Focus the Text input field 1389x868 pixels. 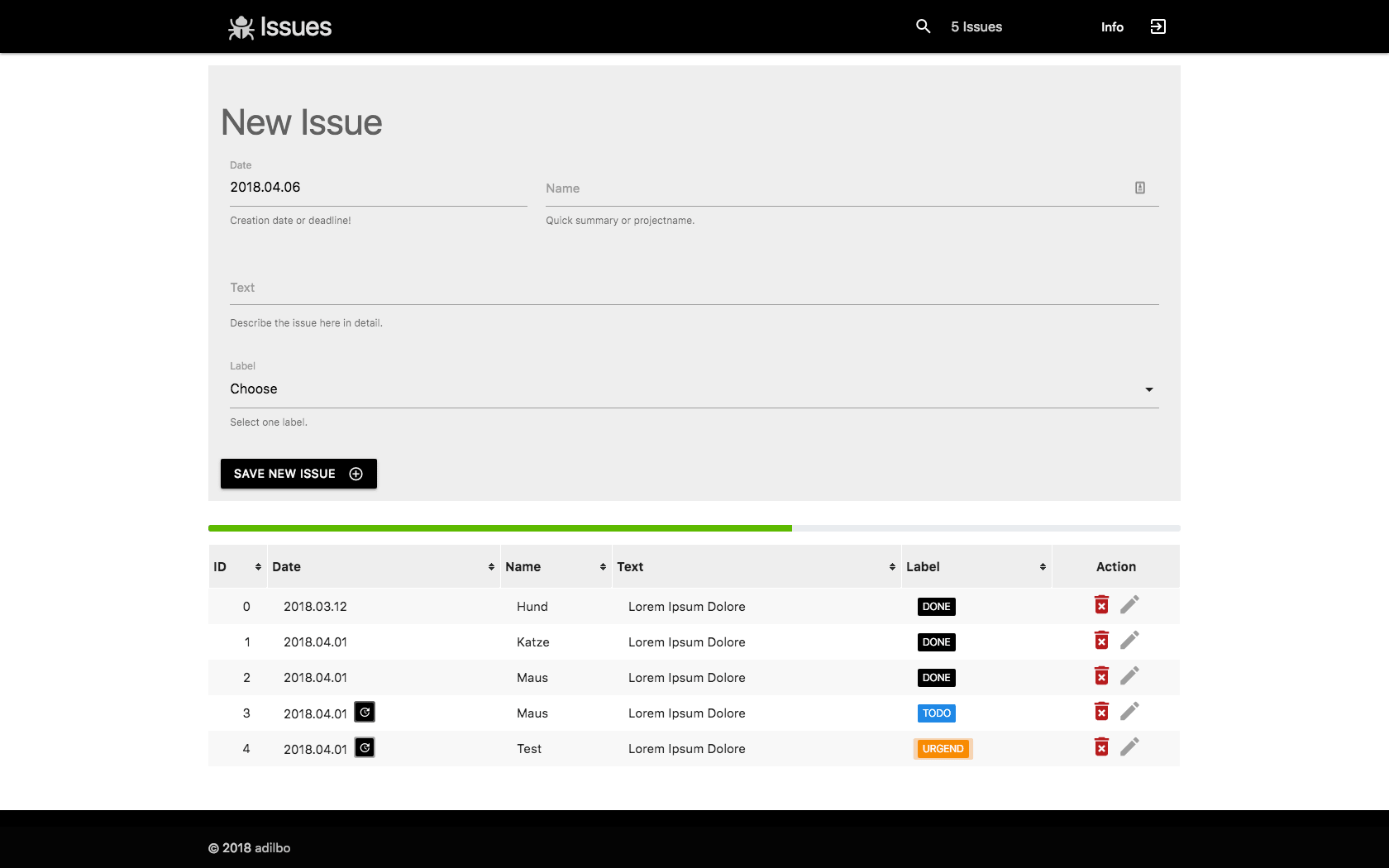point(694,288)
